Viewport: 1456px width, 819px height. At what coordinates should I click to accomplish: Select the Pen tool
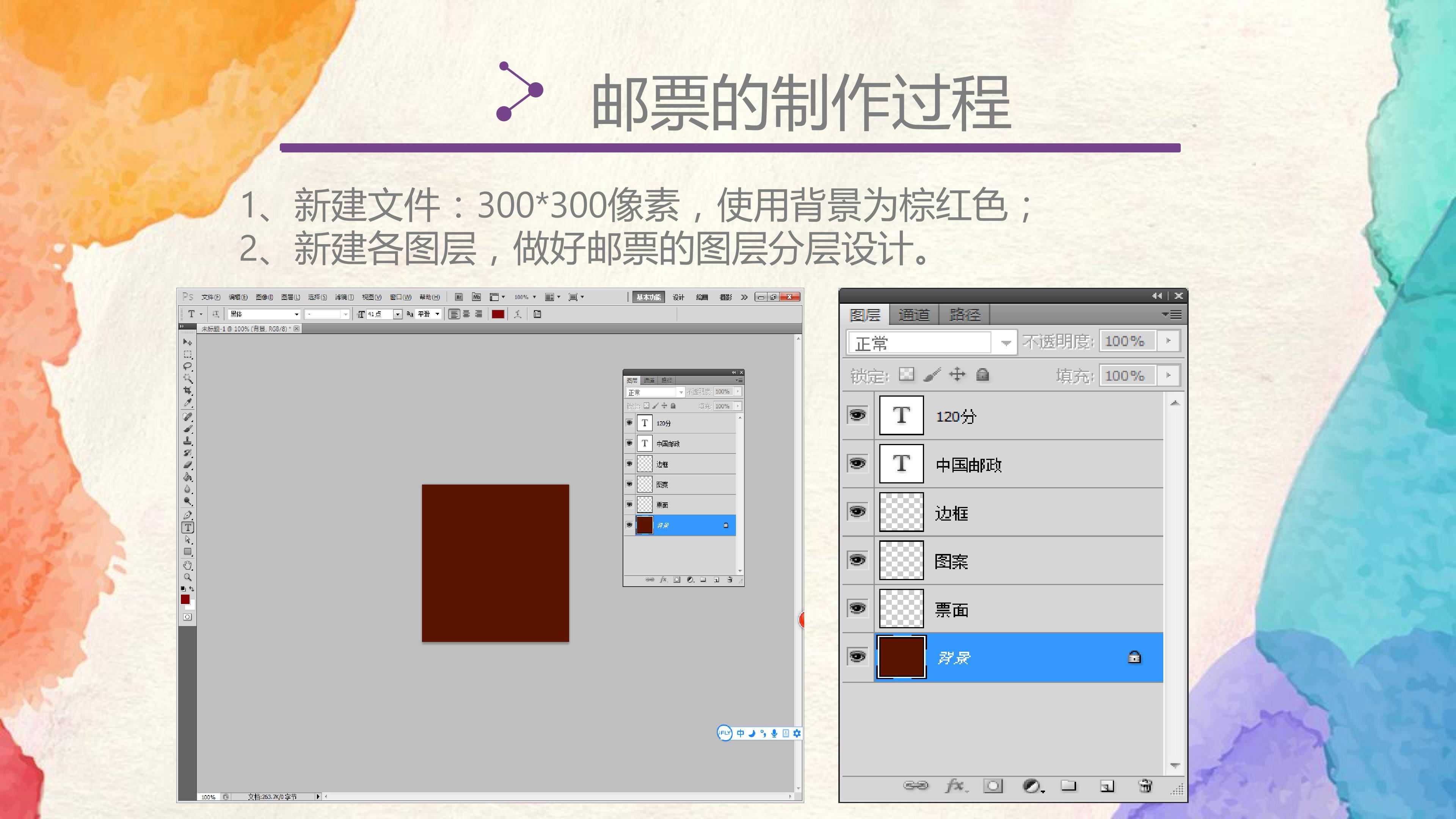pyautogui.click(x=188, y=515)
